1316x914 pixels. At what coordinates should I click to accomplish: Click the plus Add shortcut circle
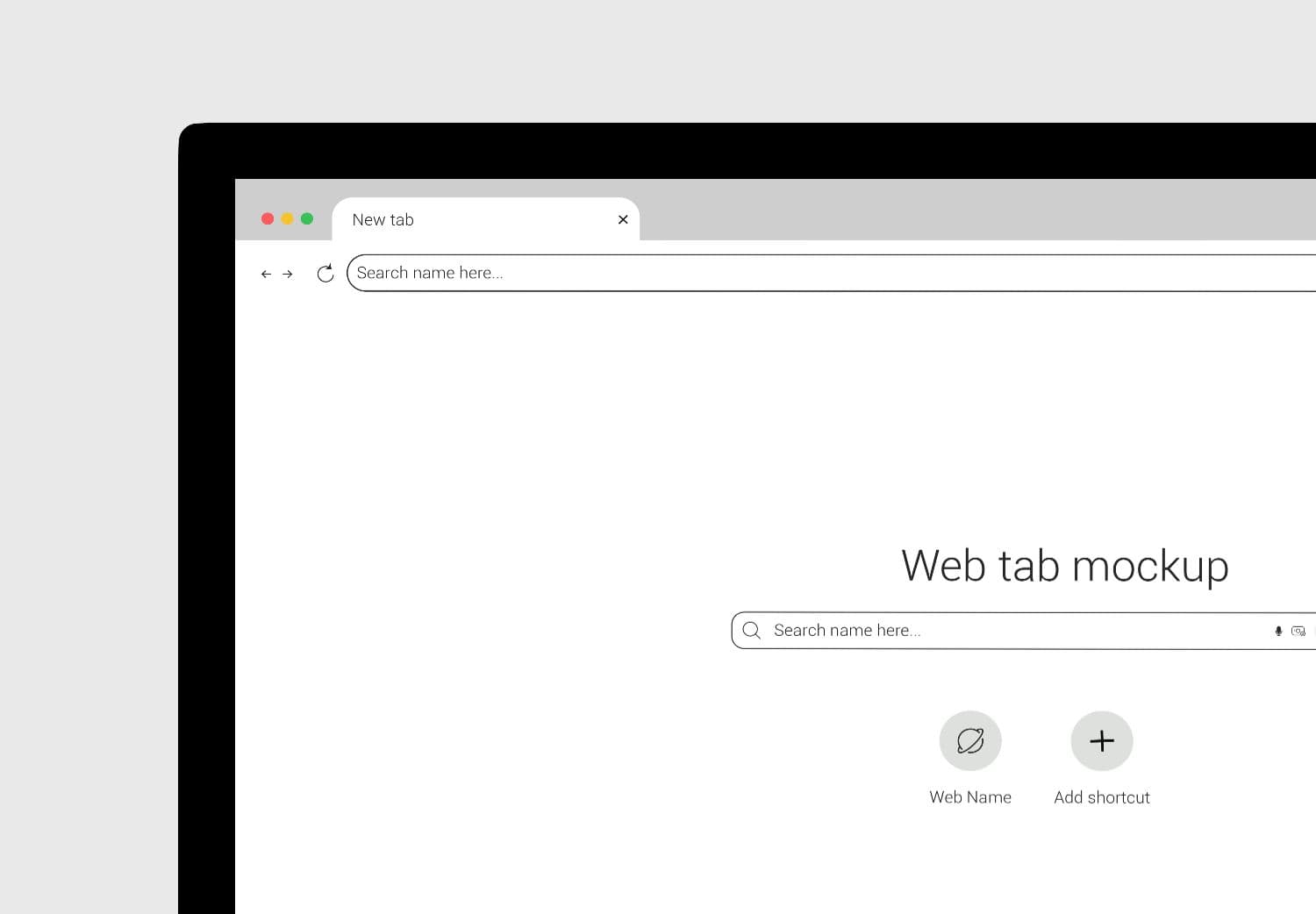[x=1102, y=741]
